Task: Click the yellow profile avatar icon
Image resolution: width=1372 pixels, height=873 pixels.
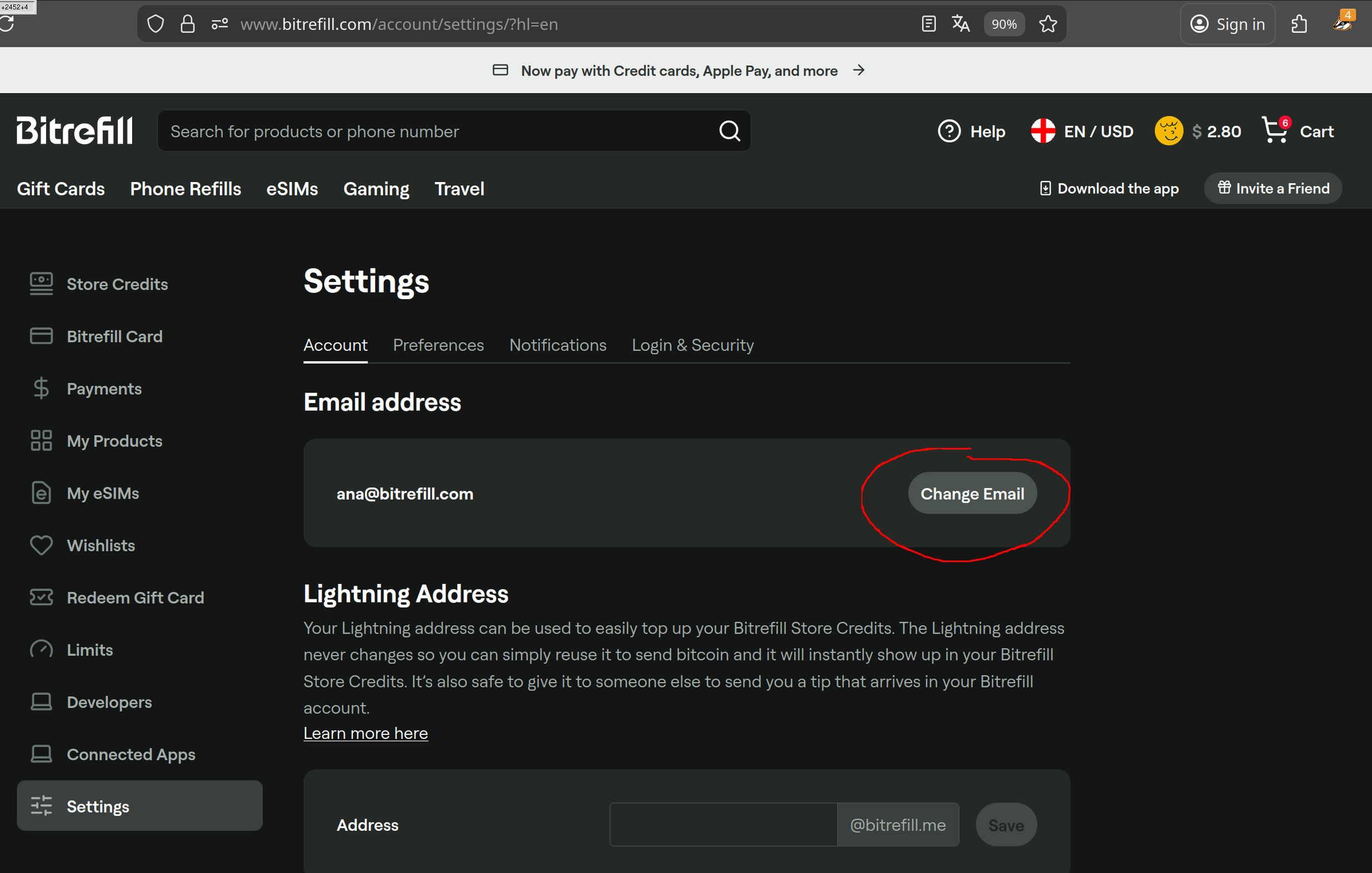Action: (1168, 131)
